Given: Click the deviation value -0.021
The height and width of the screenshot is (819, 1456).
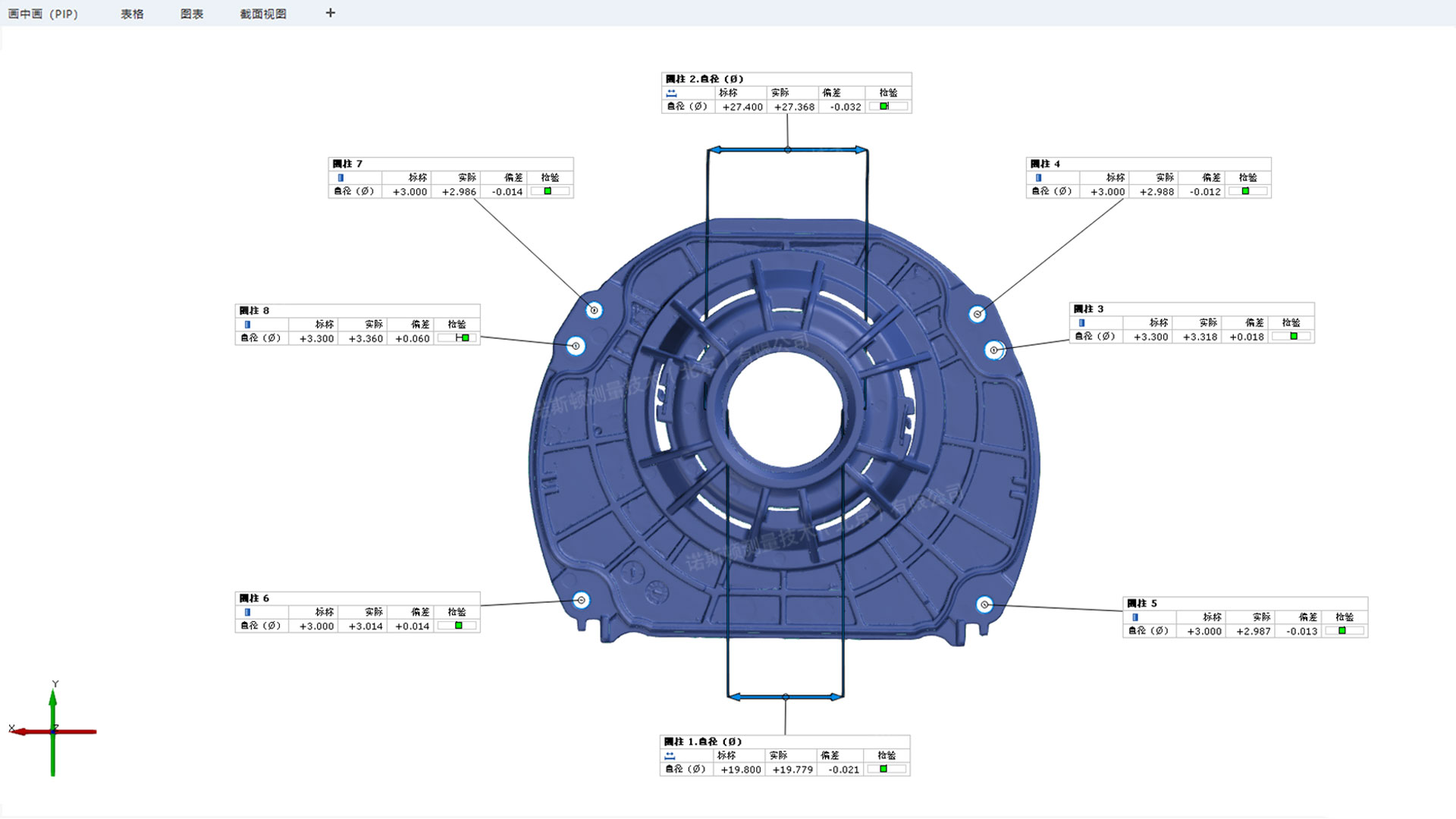Looking at the screenshot, I should coord(844,770).
